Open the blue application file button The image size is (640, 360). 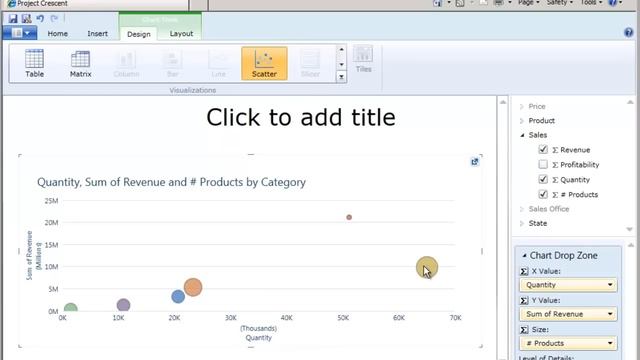click(x=20, y=33)
